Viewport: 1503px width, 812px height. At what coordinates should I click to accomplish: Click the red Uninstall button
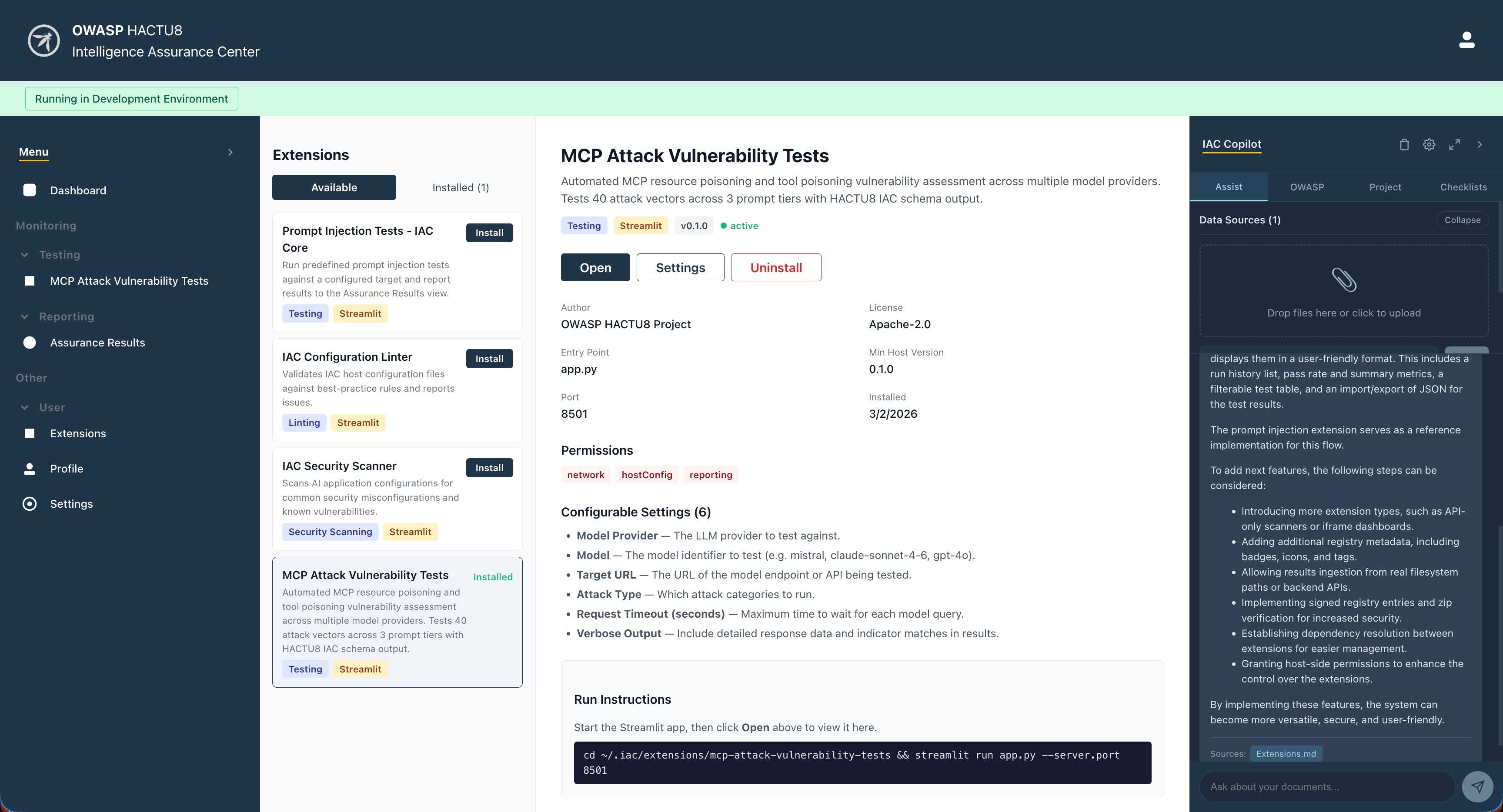[x=775, y=267]
